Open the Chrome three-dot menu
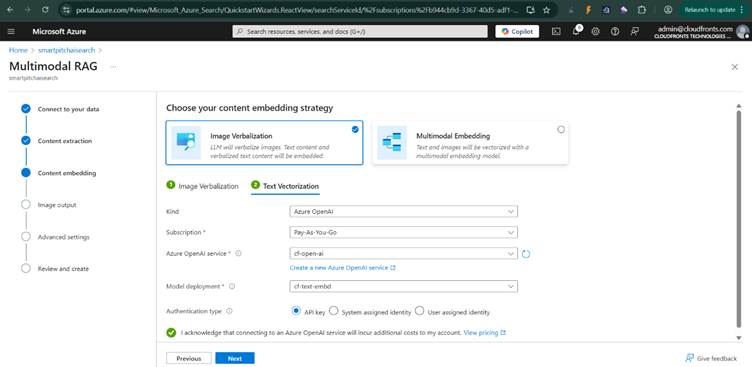This screenshot has width=752, height=367. click(x=742, y=10)
